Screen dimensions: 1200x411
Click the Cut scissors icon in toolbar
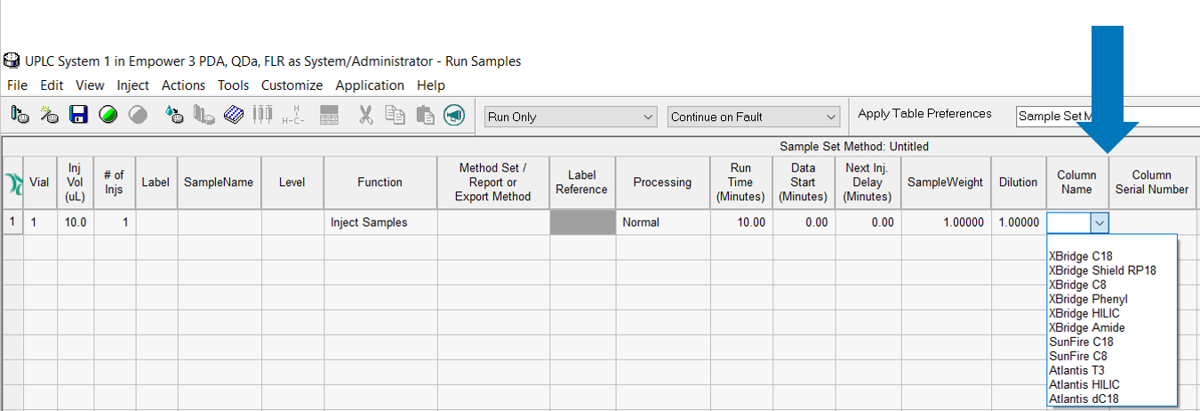(366, 115)
